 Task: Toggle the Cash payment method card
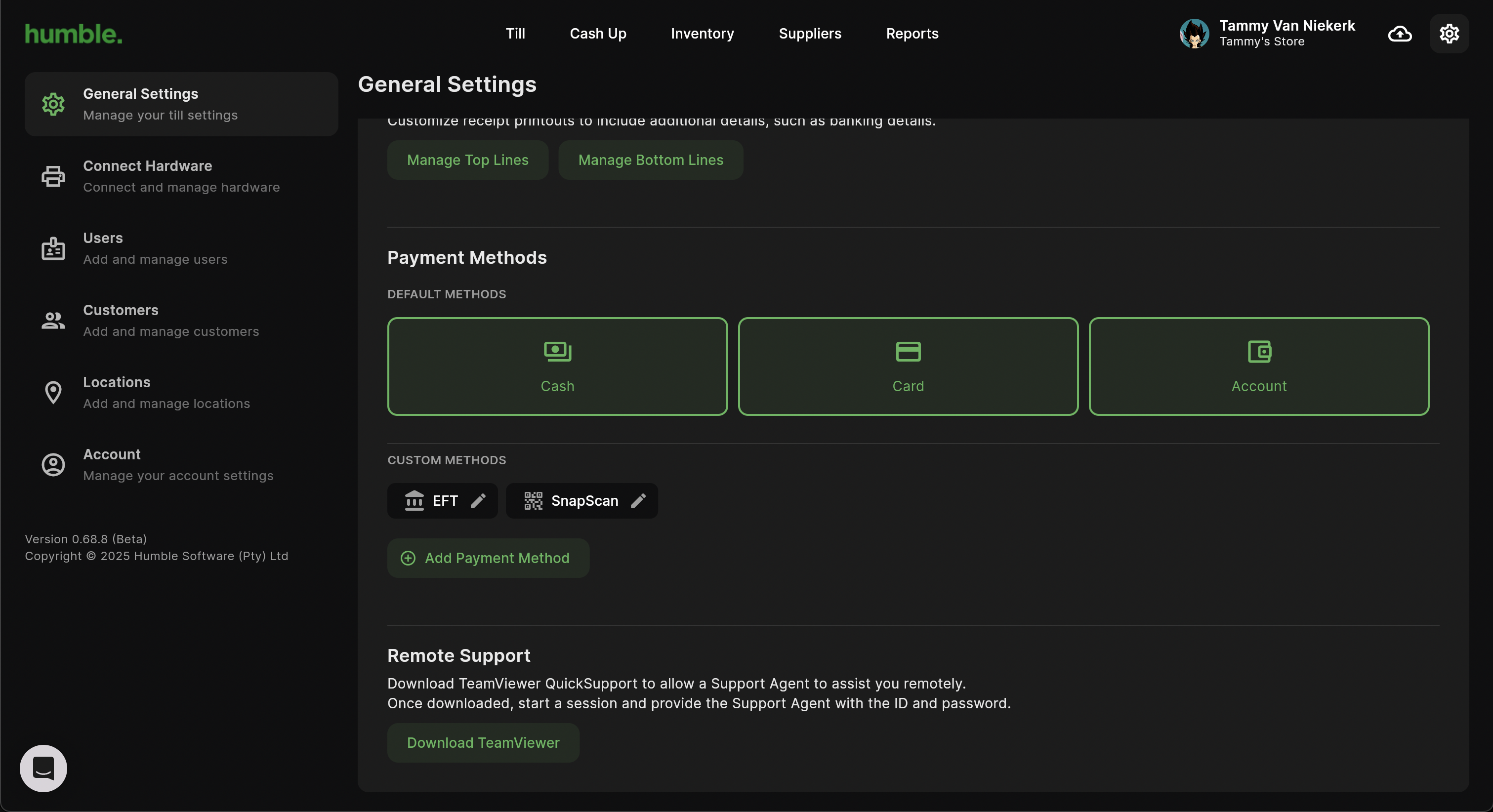558,366
